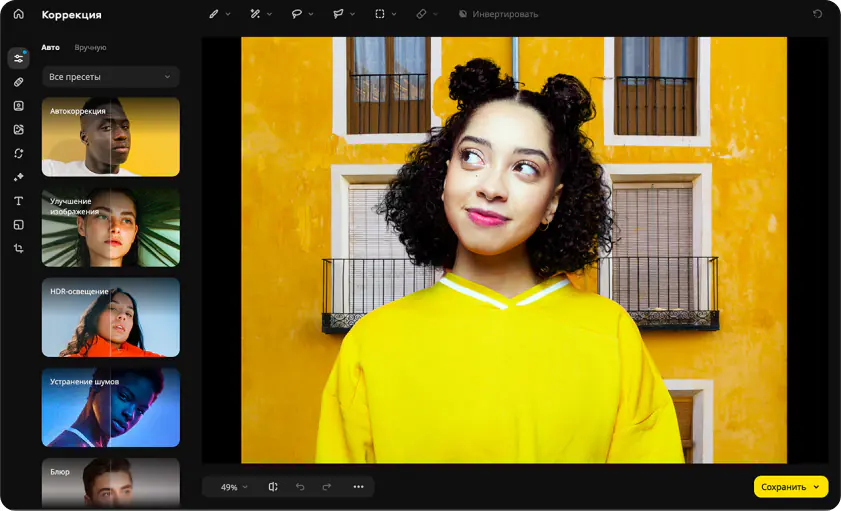
Task: Apply the Автокоррекция preset
Action: click(x=110, y=137)
